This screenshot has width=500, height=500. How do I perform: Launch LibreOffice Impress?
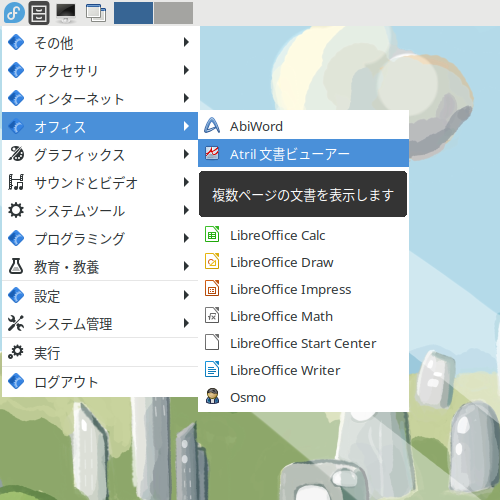(303, 289)
